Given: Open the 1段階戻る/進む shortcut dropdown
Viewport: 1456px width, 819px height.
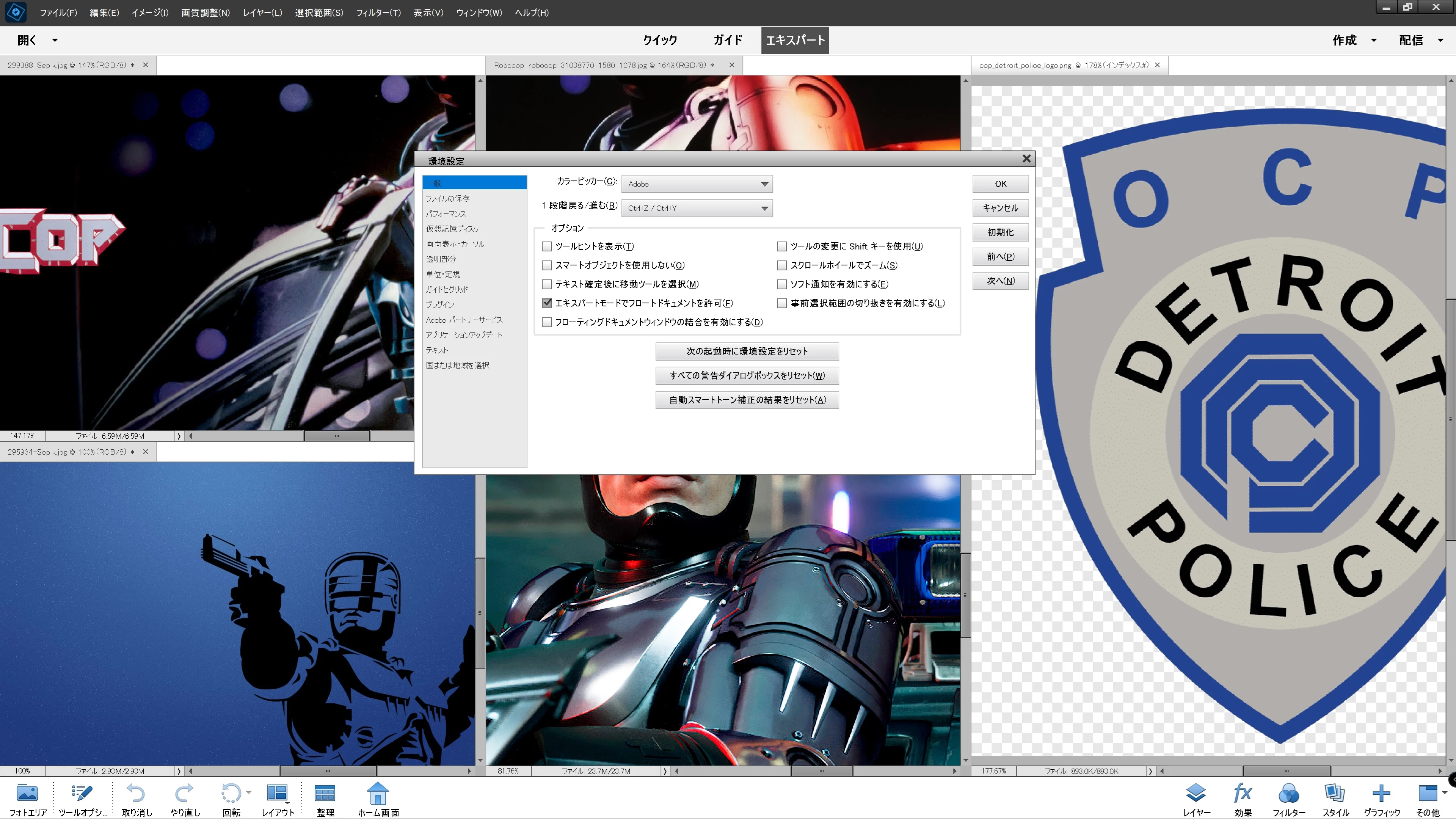Looking at the screenshot, I should coord(697,208).
